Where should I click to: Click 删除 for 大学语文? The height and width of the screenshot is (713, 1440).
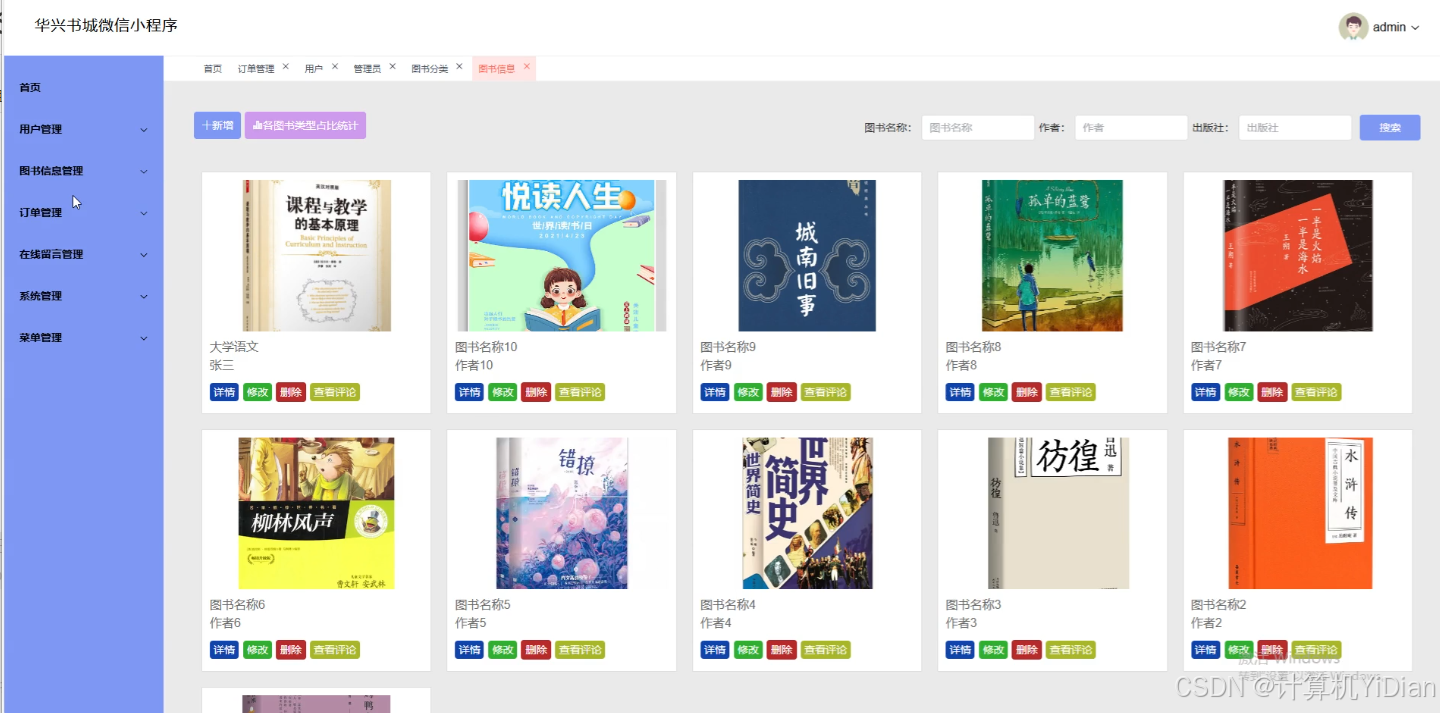[x=291, y=392]
